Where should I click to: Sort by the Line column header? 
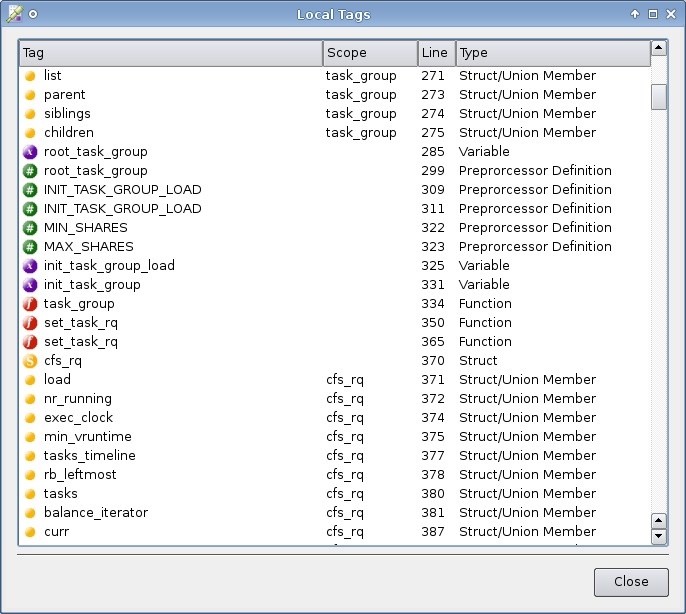[x=437, y=53]
